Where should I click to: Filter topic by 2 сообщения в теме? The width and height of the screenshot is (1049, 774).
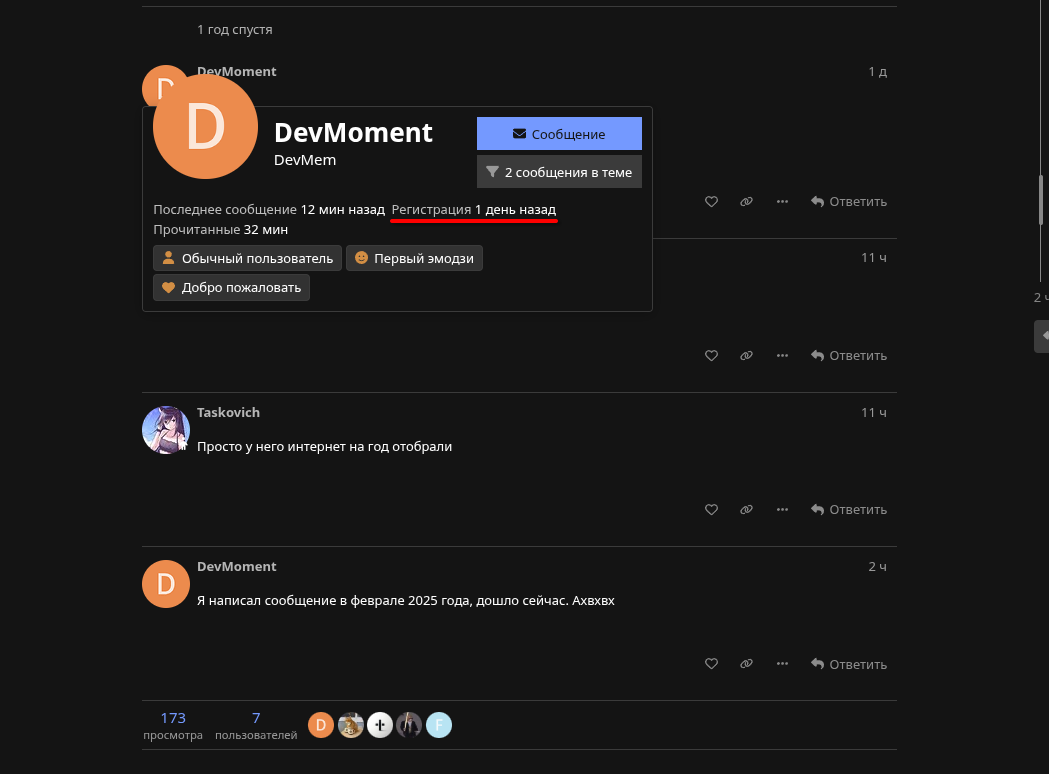click(559, 172)
